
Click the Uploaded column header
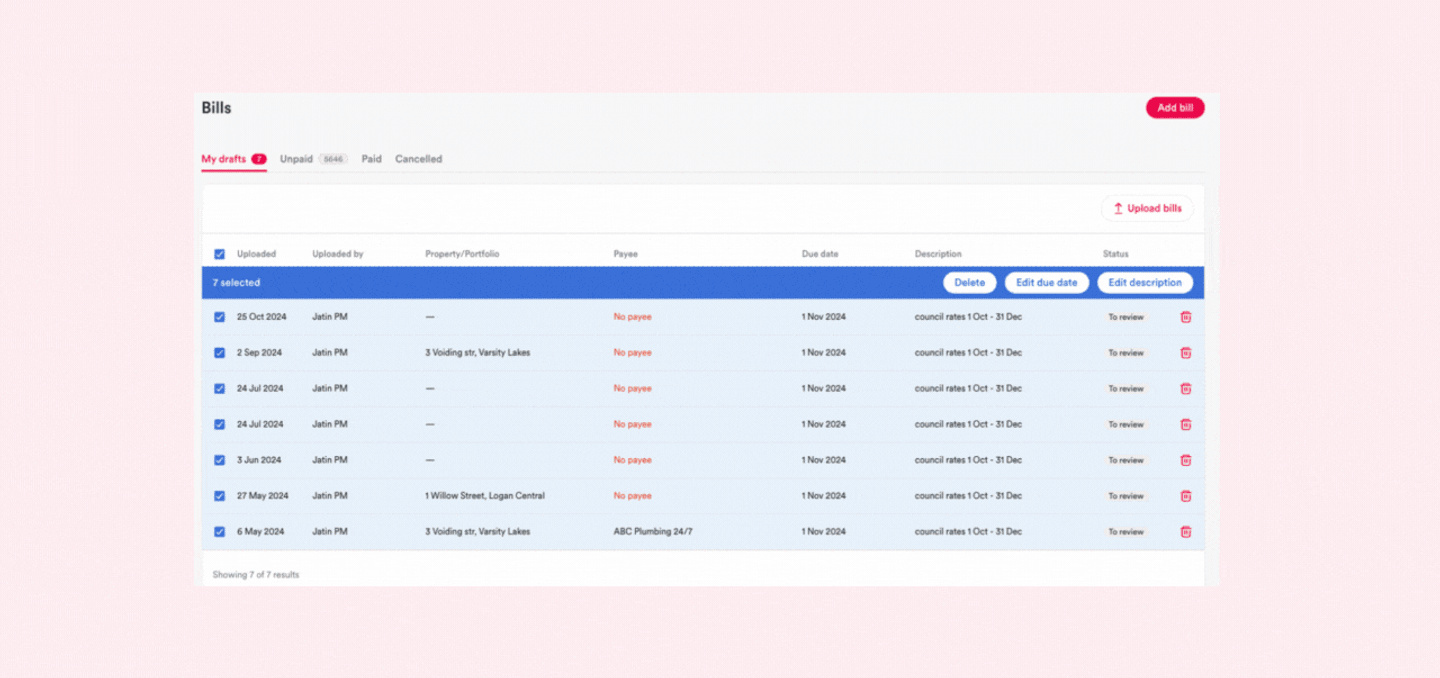[256, 254]
